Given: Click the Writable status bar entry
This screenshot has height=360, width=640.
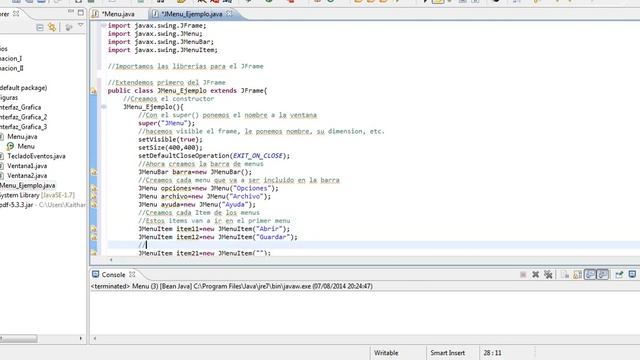Looking at the screenshot, I should click(x=386, y=353).
